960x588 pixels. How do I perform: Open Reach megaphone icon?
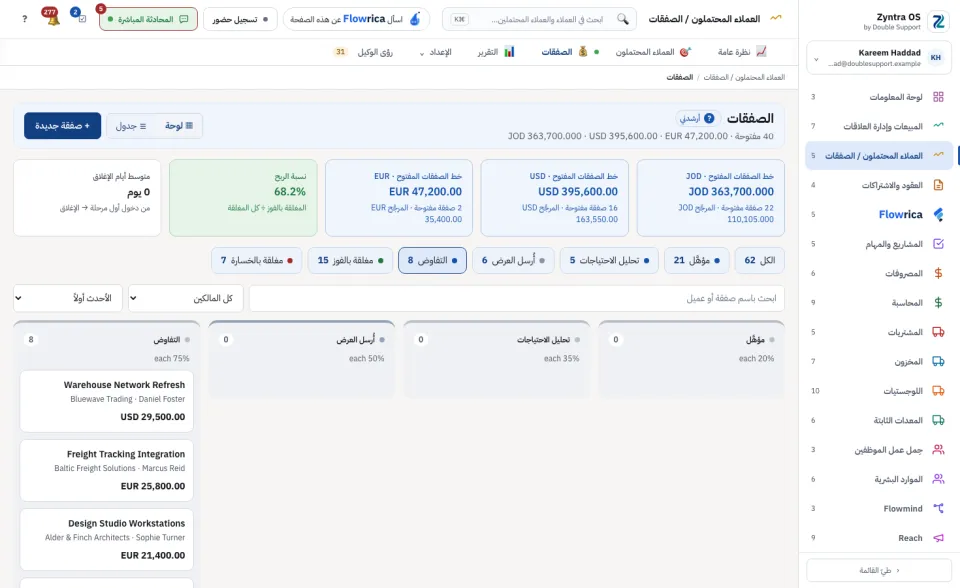pyautogui.click(x=938, y=538)
